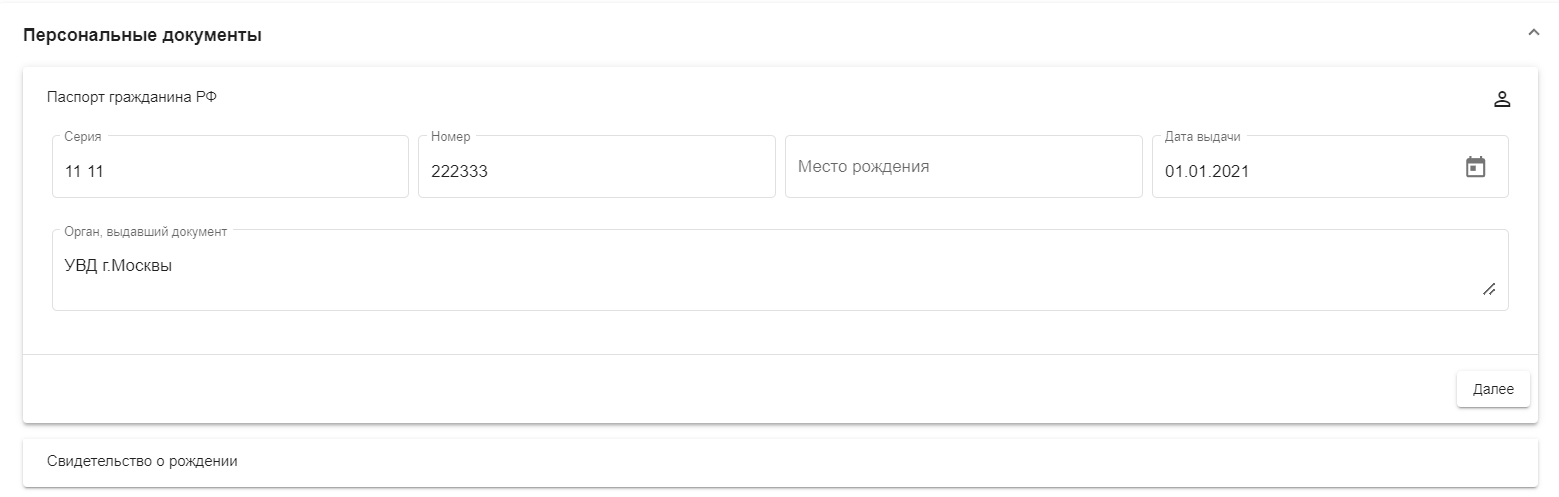Viewport: 1559px width, 497px height.
Task: Focus the passport number value 222333
Action: 459,171
